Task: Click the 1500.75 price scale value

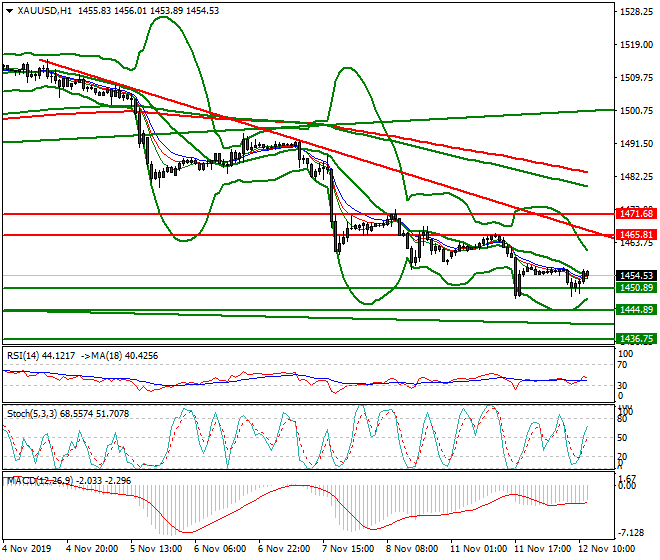Action: pos(636,111)
